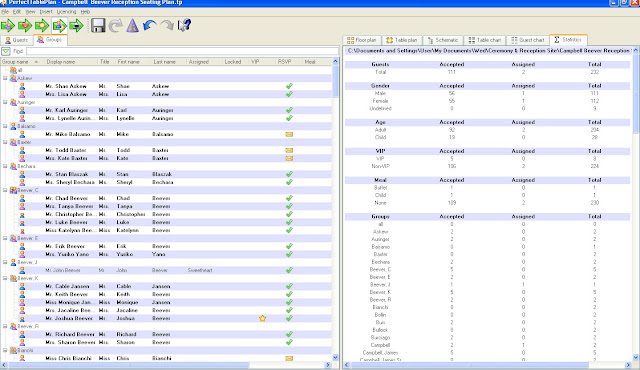Open the Schematic tab

pyautogui.click(x=442, y=40)
